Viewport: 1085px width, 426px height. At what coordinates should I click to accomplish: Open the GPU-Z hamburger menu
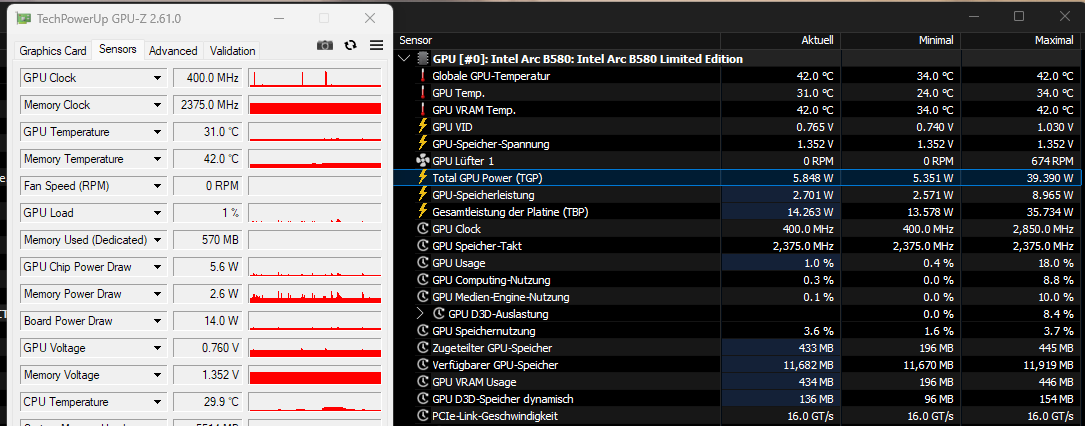tap(376, 45)
